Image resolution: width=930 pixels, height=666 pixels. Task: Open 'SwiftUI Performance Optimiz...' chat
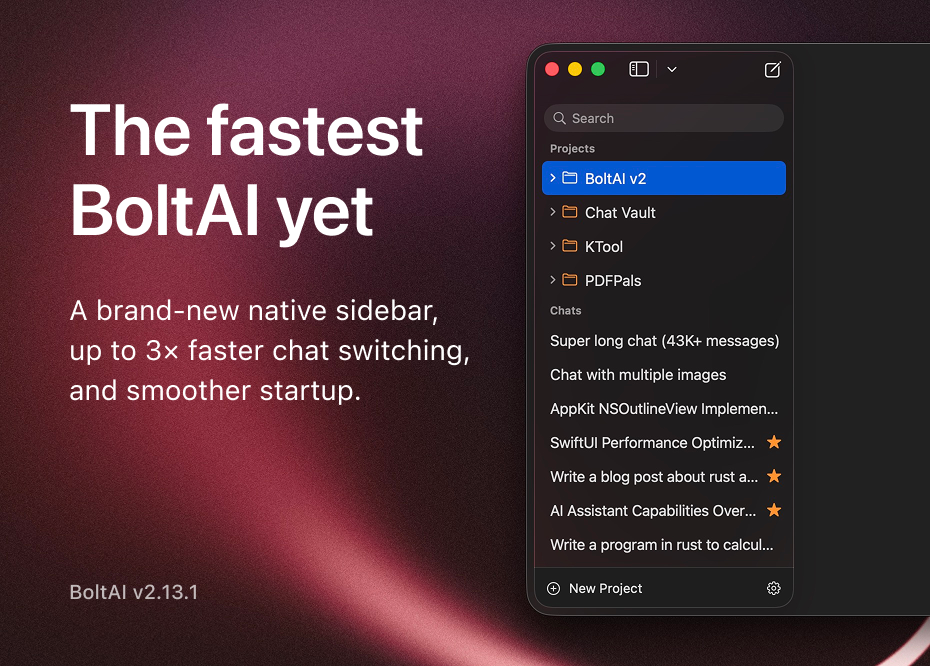[x=652, y=442]
